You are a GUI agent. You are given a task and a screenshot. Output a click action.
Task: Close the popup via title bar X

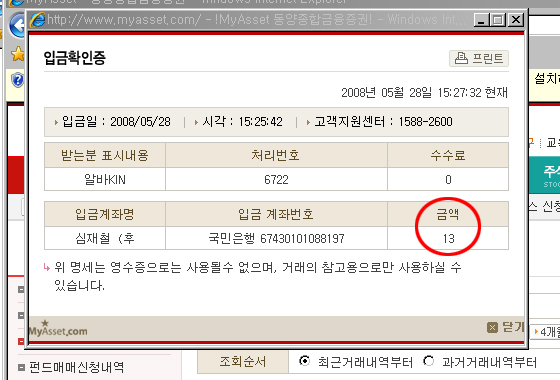(516, 20)
